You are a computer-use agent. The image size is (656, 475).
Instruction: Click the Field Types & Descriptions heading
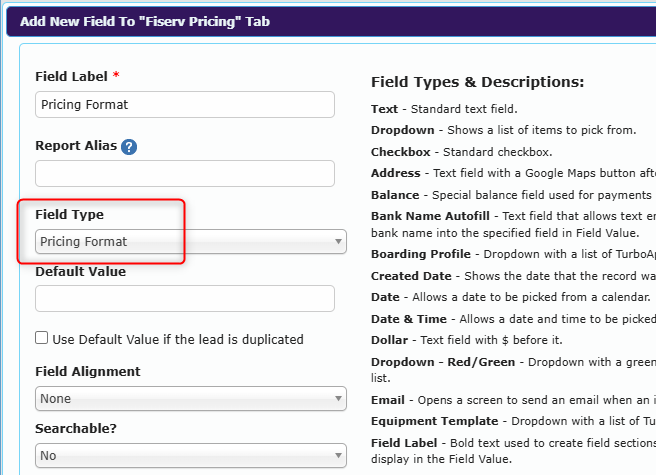(477, 82)
